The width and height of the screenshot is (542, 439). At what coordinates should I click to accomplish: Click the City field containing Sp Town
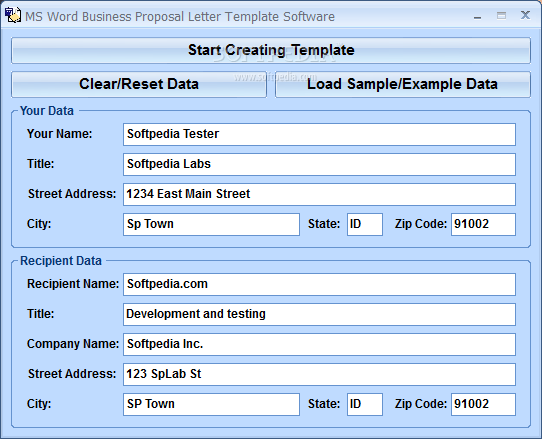pos(211,224)
